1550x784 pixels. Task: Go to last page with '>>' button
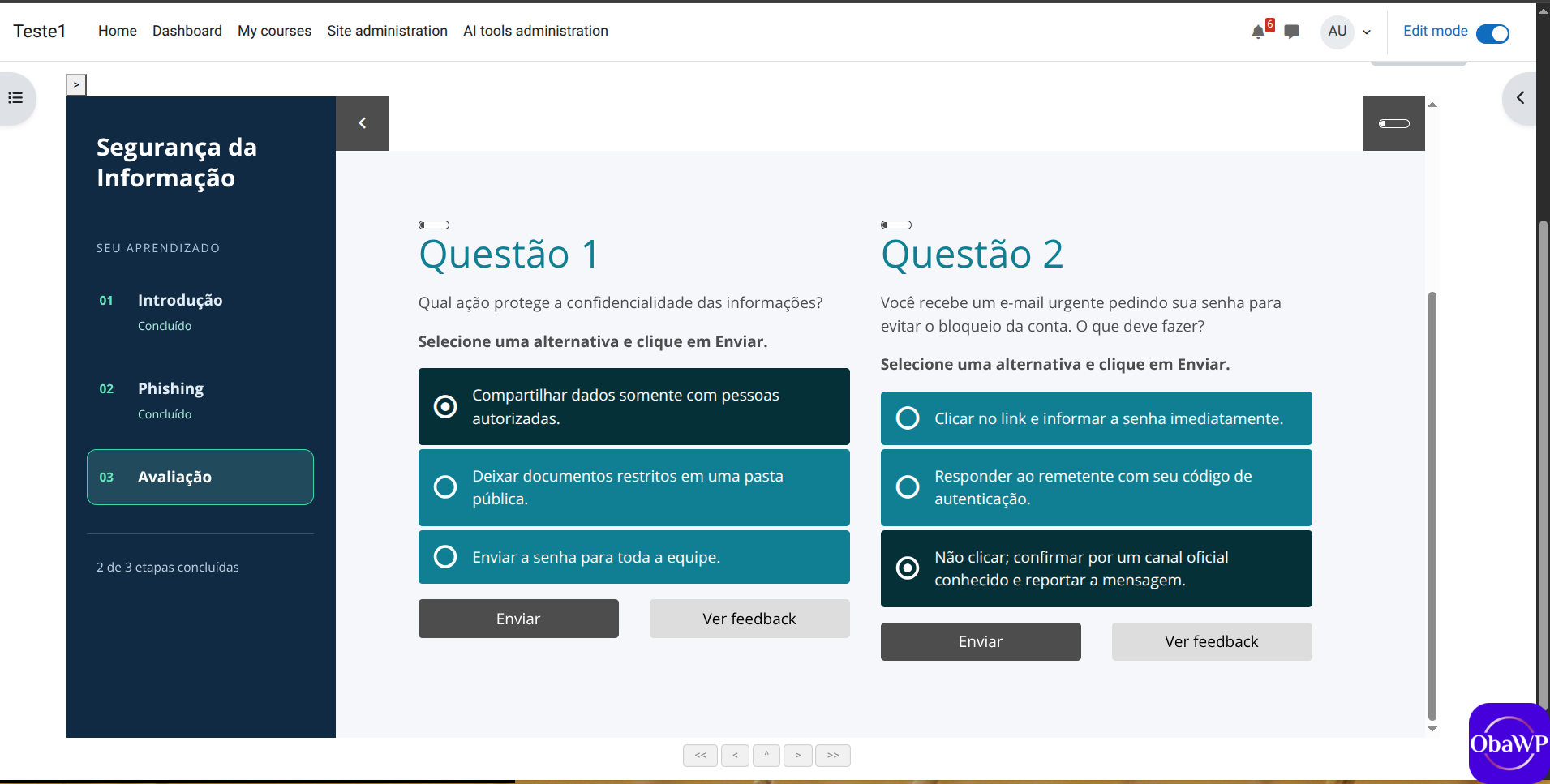click(x=833, y=756)
